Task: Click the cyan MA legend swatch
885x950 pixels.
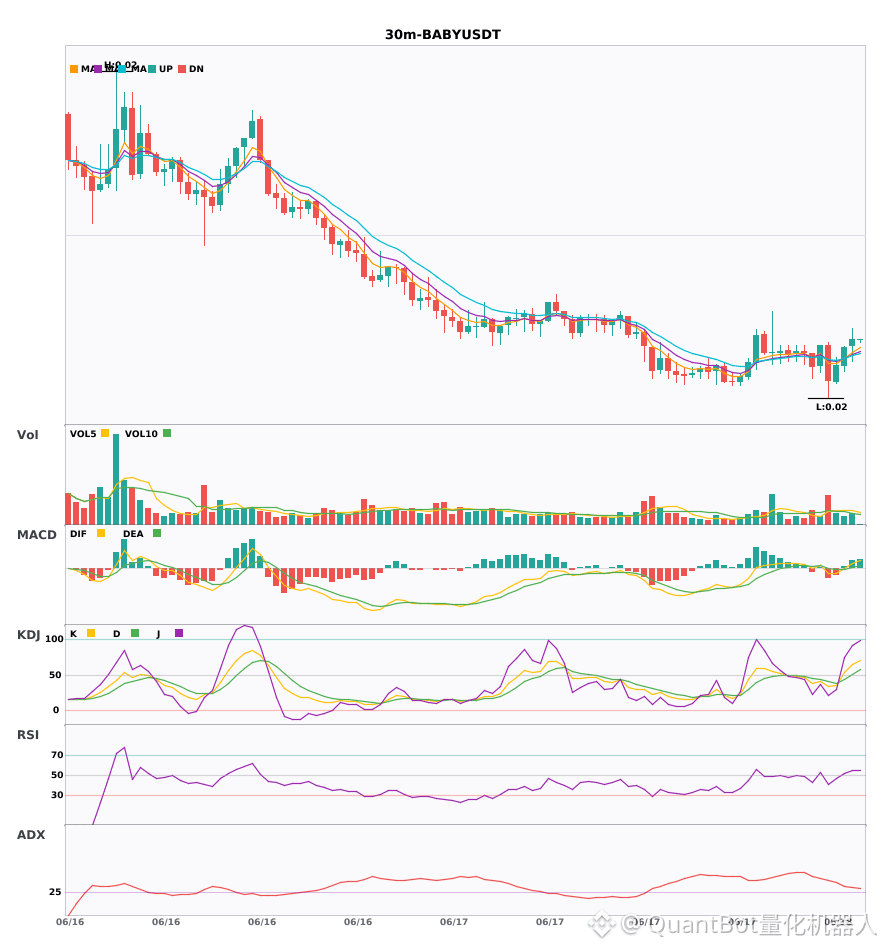Action: pyautogui.click(x=122, y=69)
